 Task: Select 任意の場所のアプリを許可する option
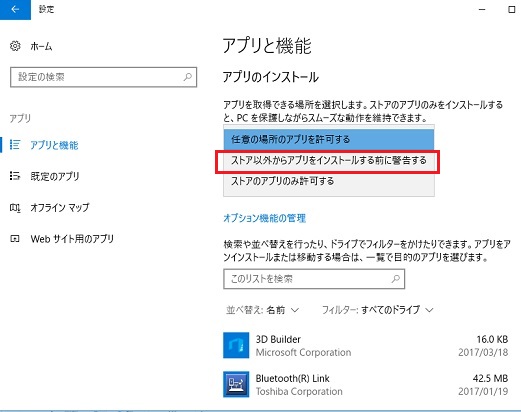click(x=329, y=139)
